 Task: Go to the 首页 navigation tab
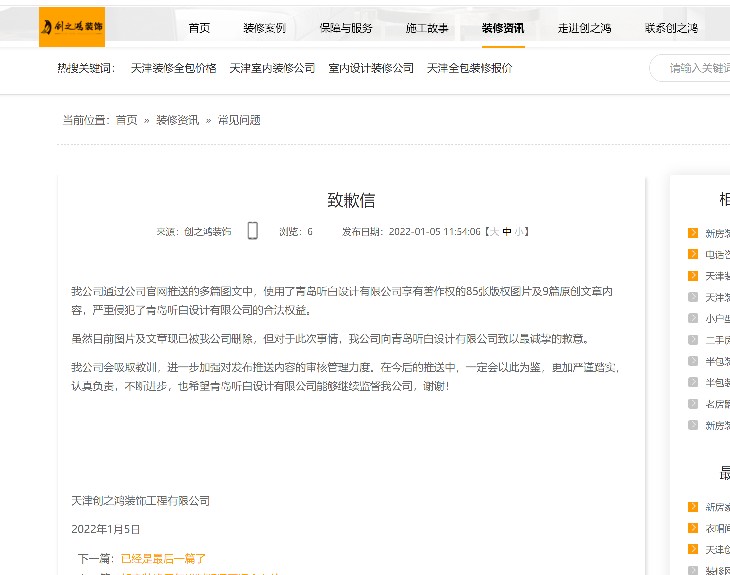pyautogui.click(x=199, y=28)
